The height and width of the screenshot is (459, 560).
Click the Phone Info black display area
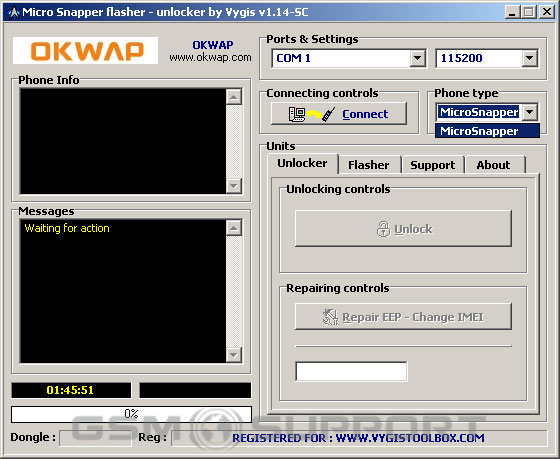pyautogui.click(x=123, y=141)
